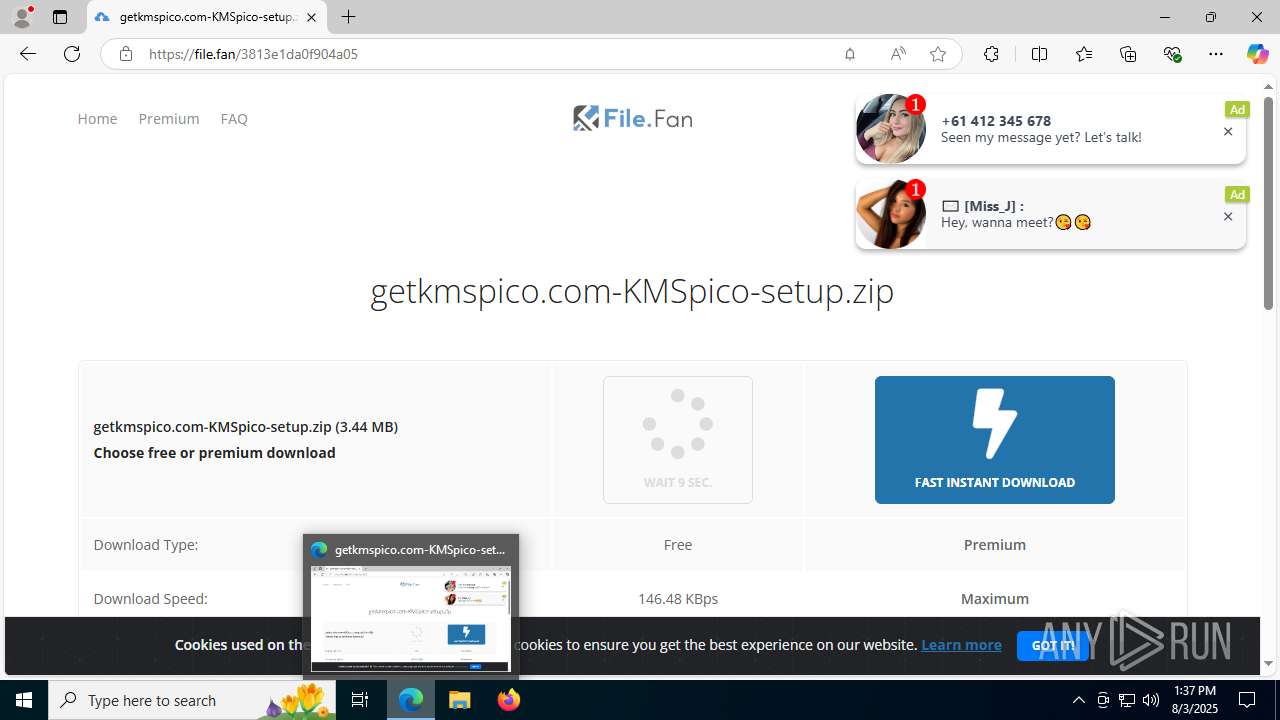Click the Maximum speed value
This screenshot has width=1280, height=720.
[x=994, y=599]
